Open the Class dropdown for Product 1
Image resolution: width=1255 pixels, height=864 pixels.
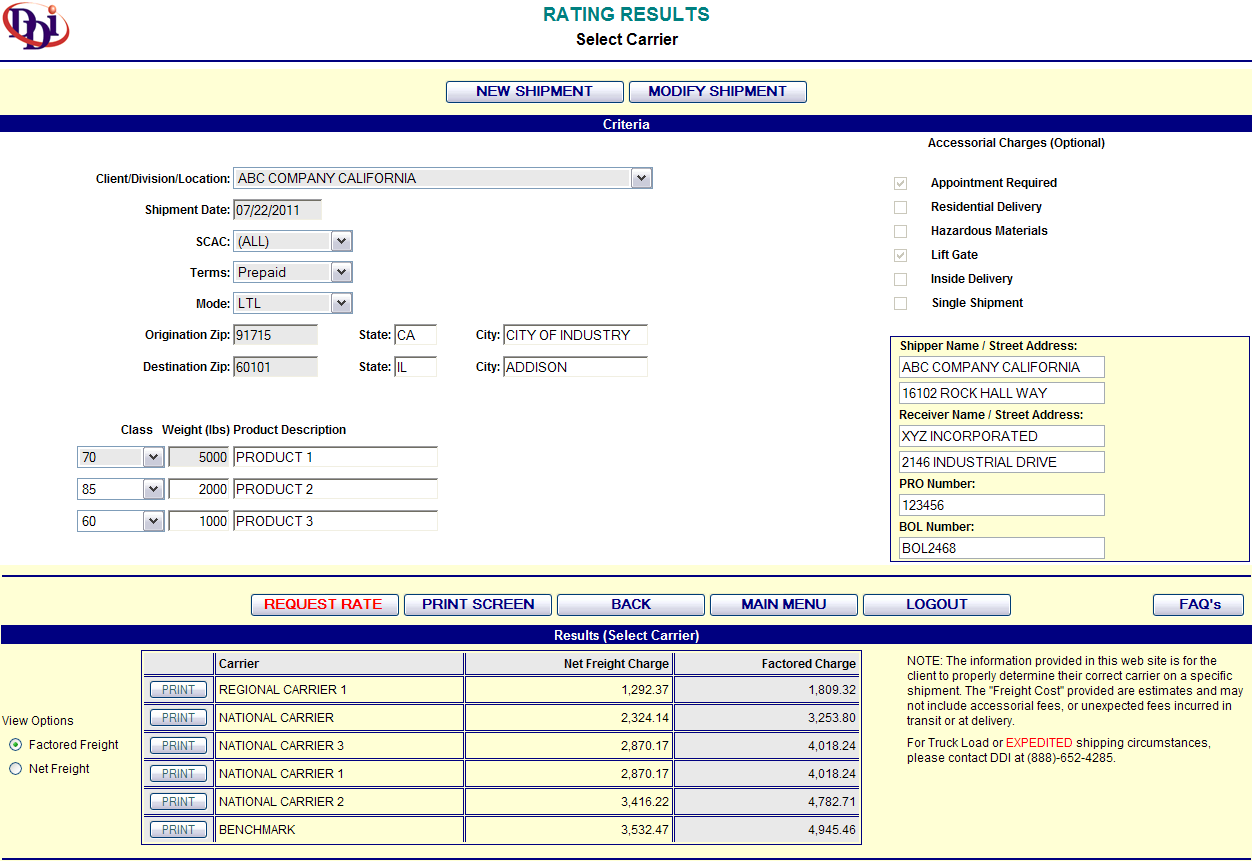(x=121, y=457)
